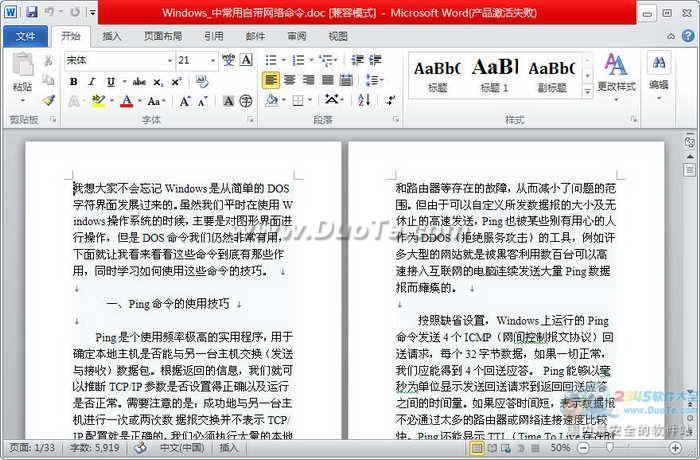Switch to the 引用 tab
This screenshot has height=460, width=700.
point(214,37)
